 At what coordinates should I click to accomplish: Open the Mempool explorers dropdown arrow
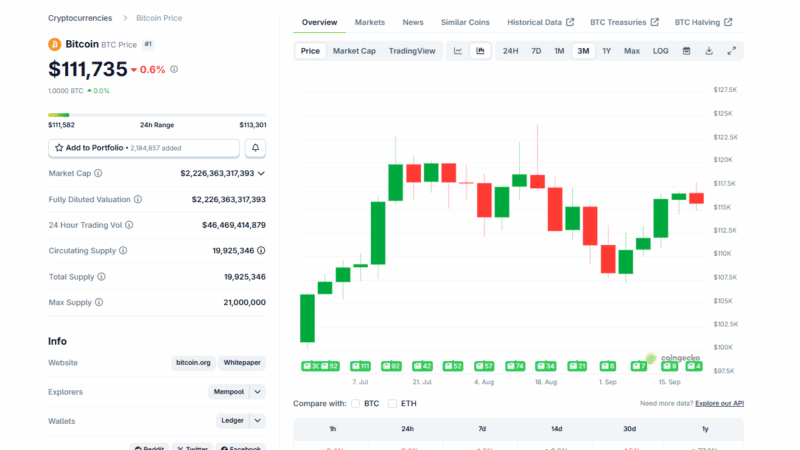[x=258, y=392]
